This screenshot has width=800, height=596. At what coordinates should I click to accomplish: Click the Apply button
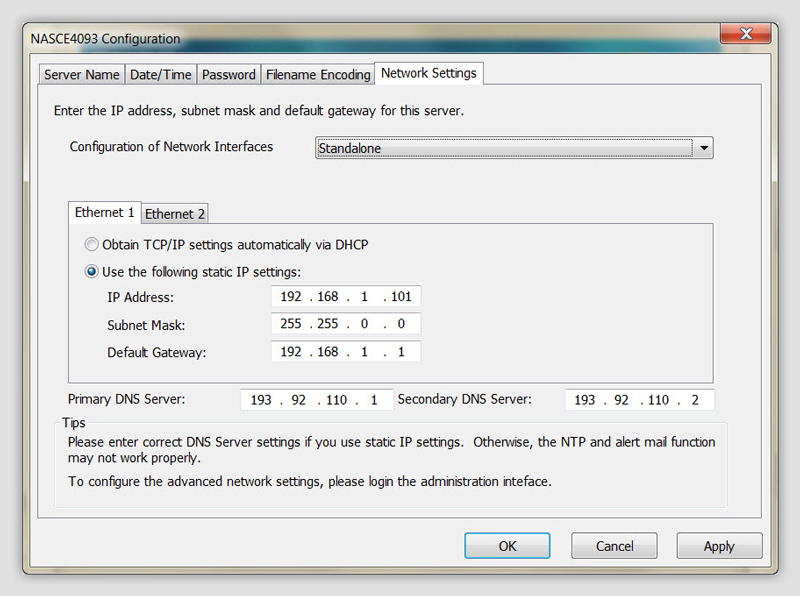[x=719, y=546]
